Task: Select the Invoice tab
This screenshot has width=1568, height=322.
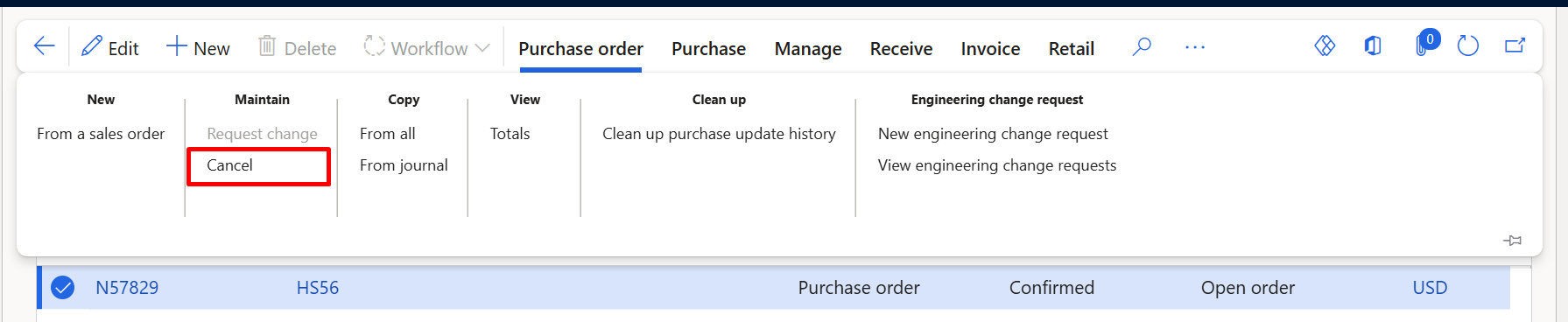Action: pos(990,49)
